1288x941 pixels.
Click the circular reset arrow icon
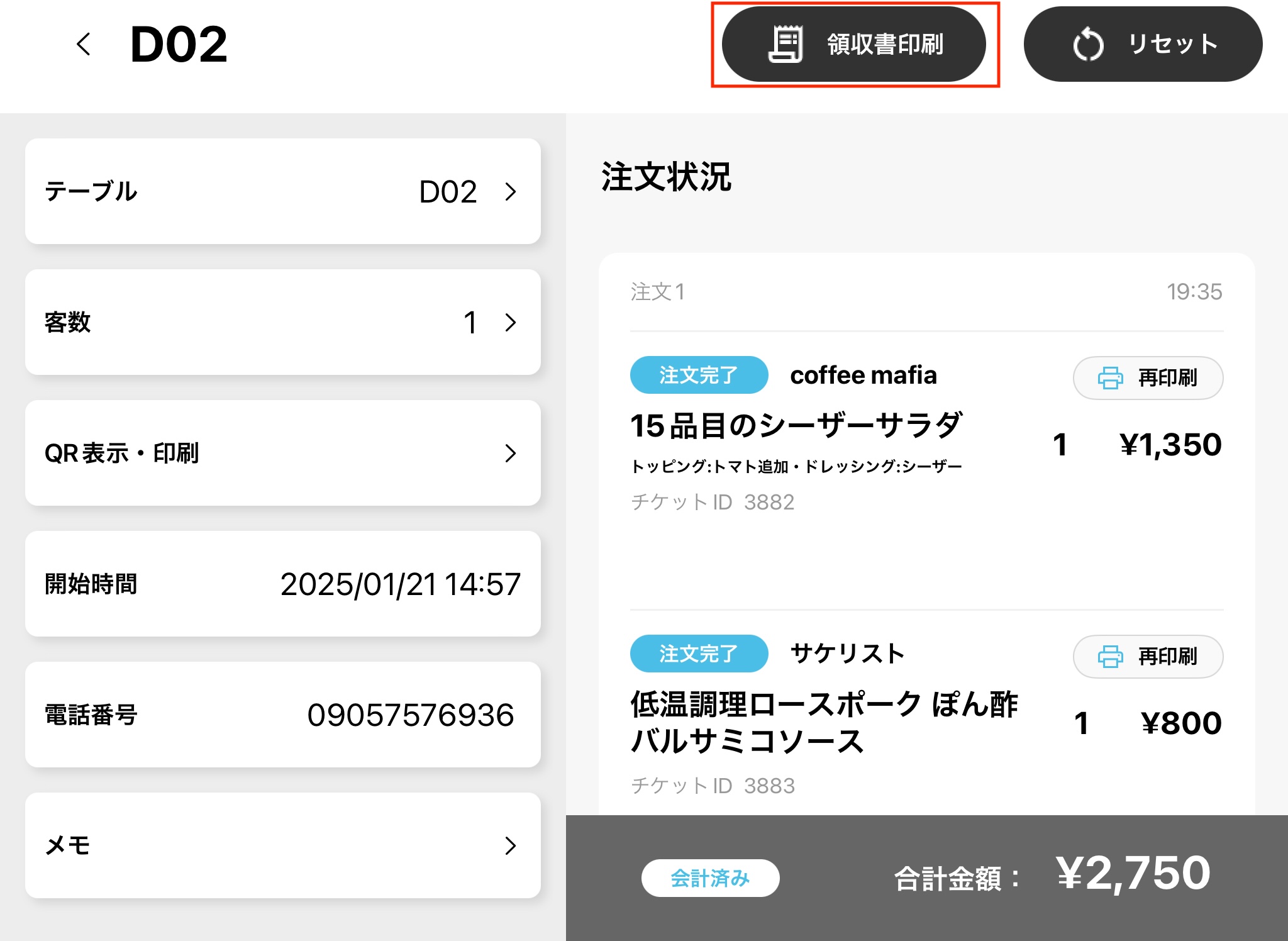[x=1087, y=45]
